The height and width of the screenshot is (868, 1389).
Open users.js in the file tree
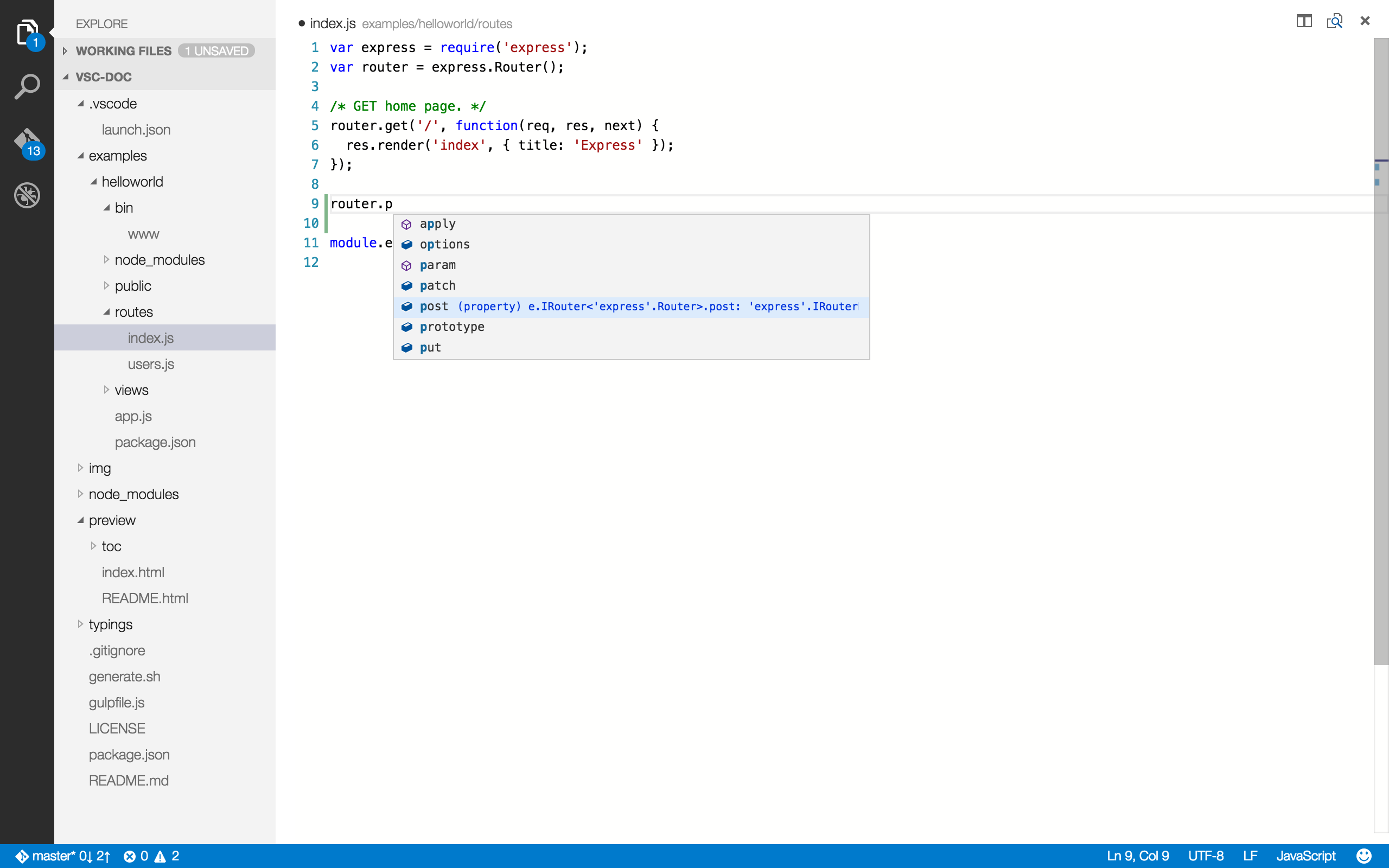click(x=150, y=364)
